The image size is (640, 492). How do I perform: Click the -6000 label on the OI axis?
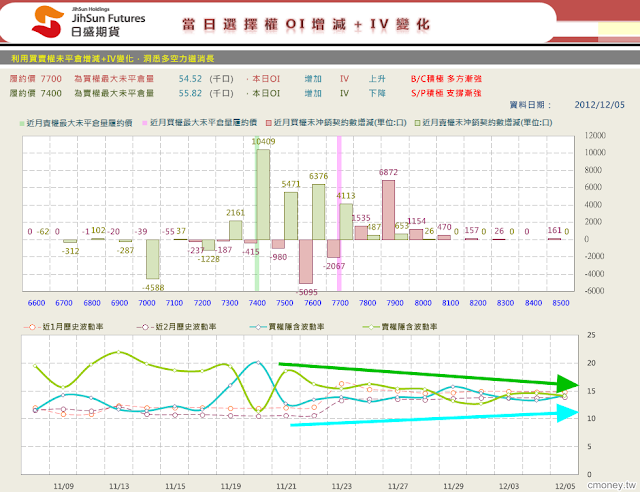pos(594,291)
